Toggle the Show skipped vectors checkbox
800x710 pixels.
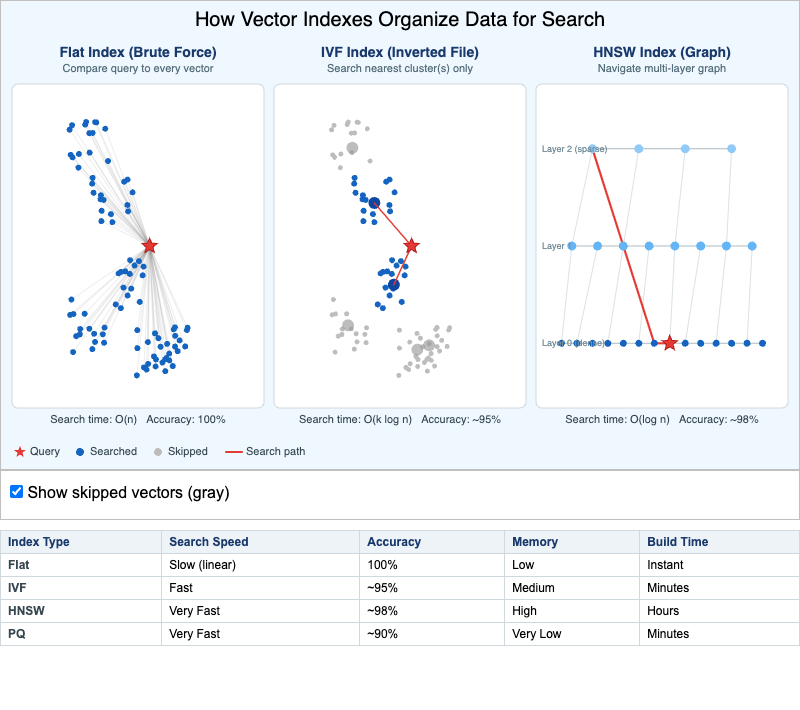pyautogui.click(x=16, y=492)
